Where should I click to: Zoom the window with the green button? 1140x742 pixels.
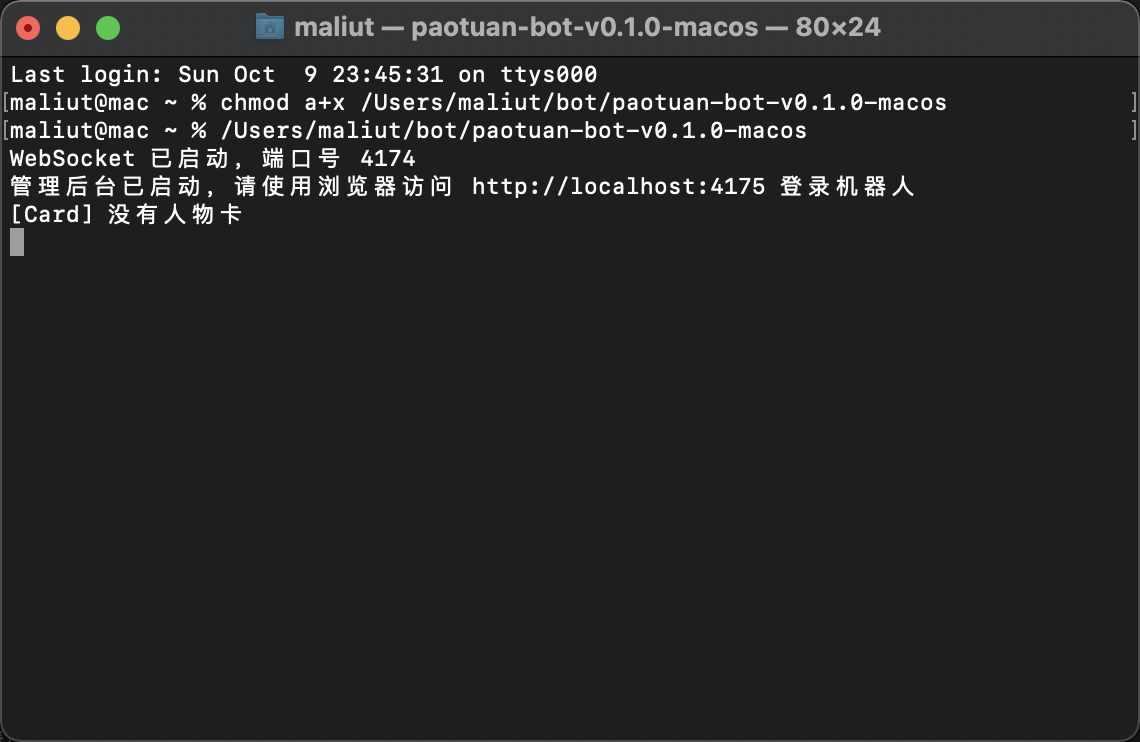point(108,28)
